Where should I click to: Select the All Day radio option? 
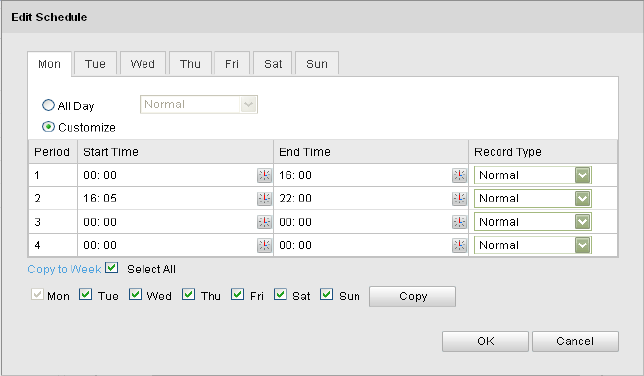point(48,105)
